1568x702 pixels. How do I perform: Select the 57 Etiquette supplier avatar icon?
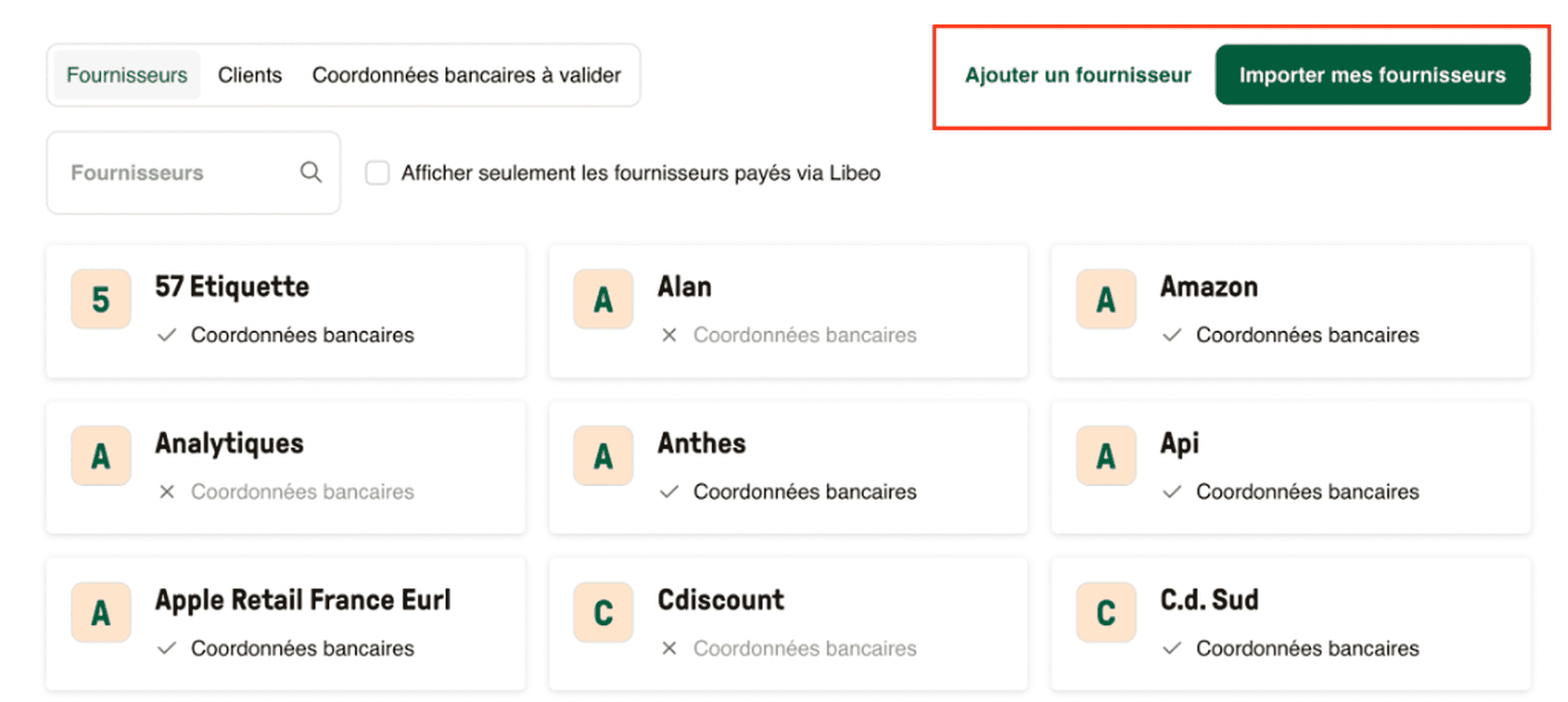pos(100,299)
